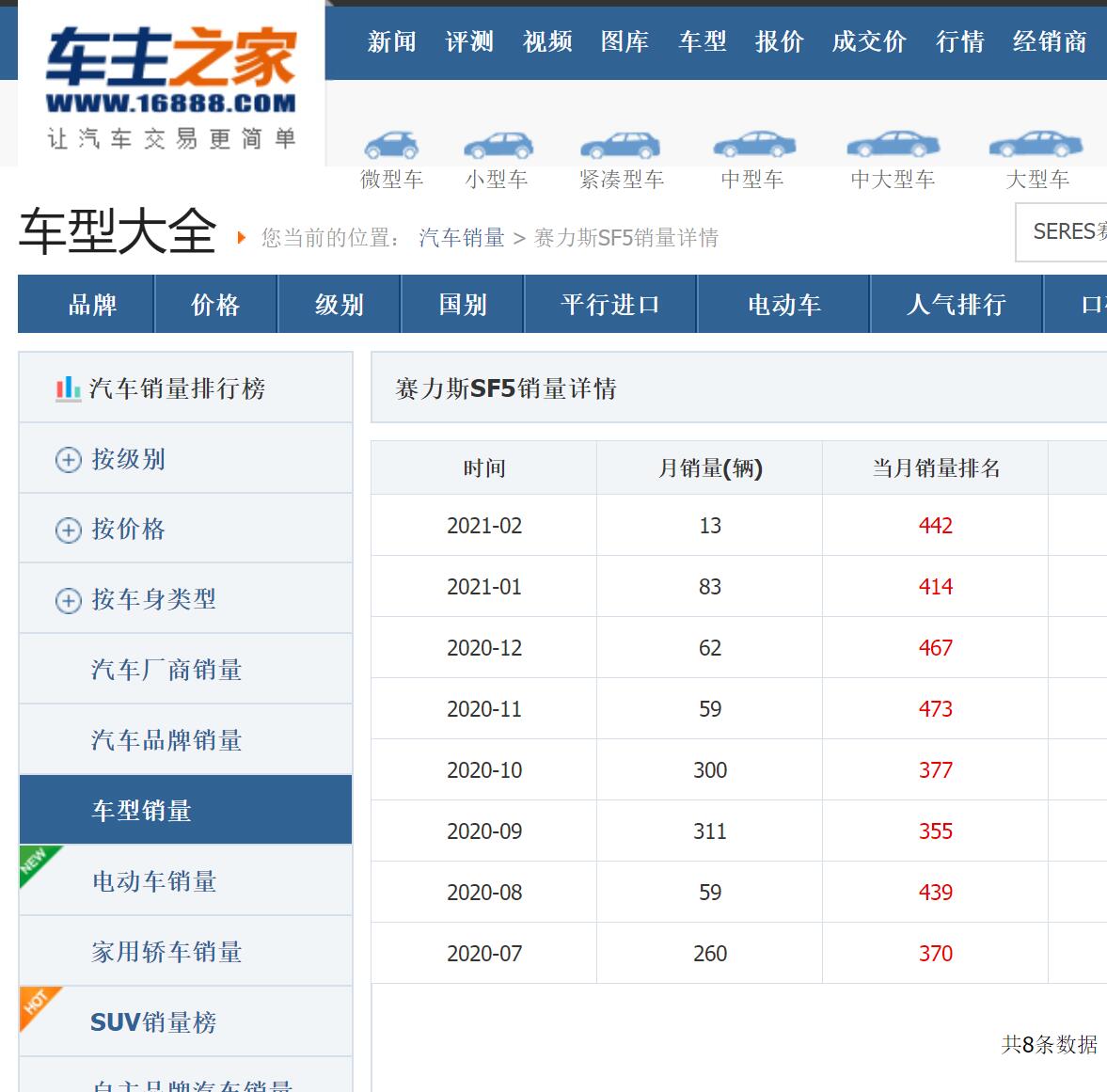Click ranking 377 for 2020-10

[936, 770]
